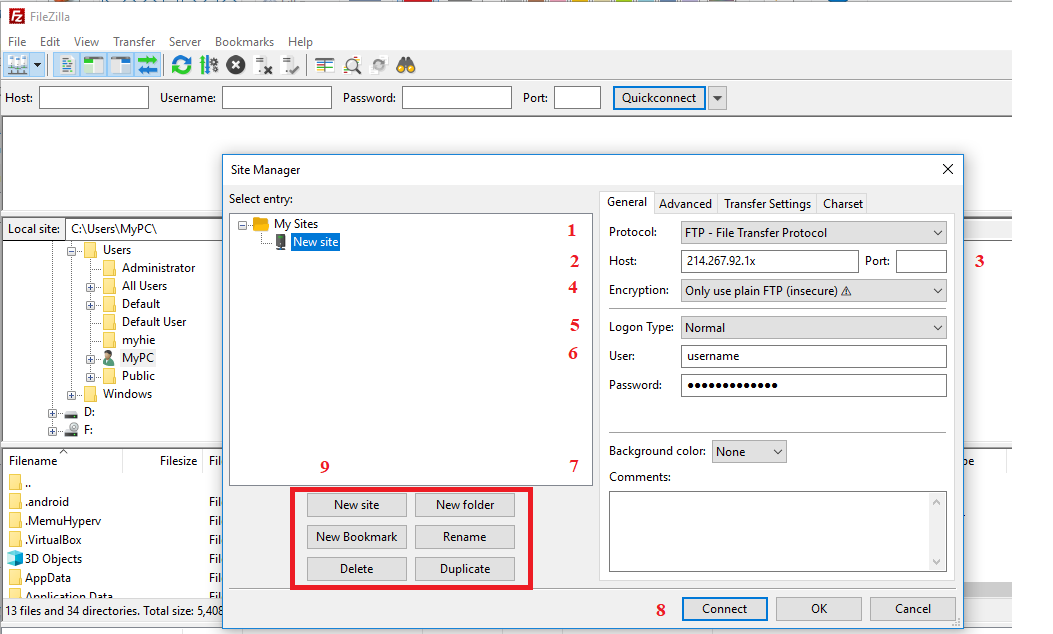This screenshot has width=1053, height=634.
Task: Select the General tab
Action: point(627,202)
